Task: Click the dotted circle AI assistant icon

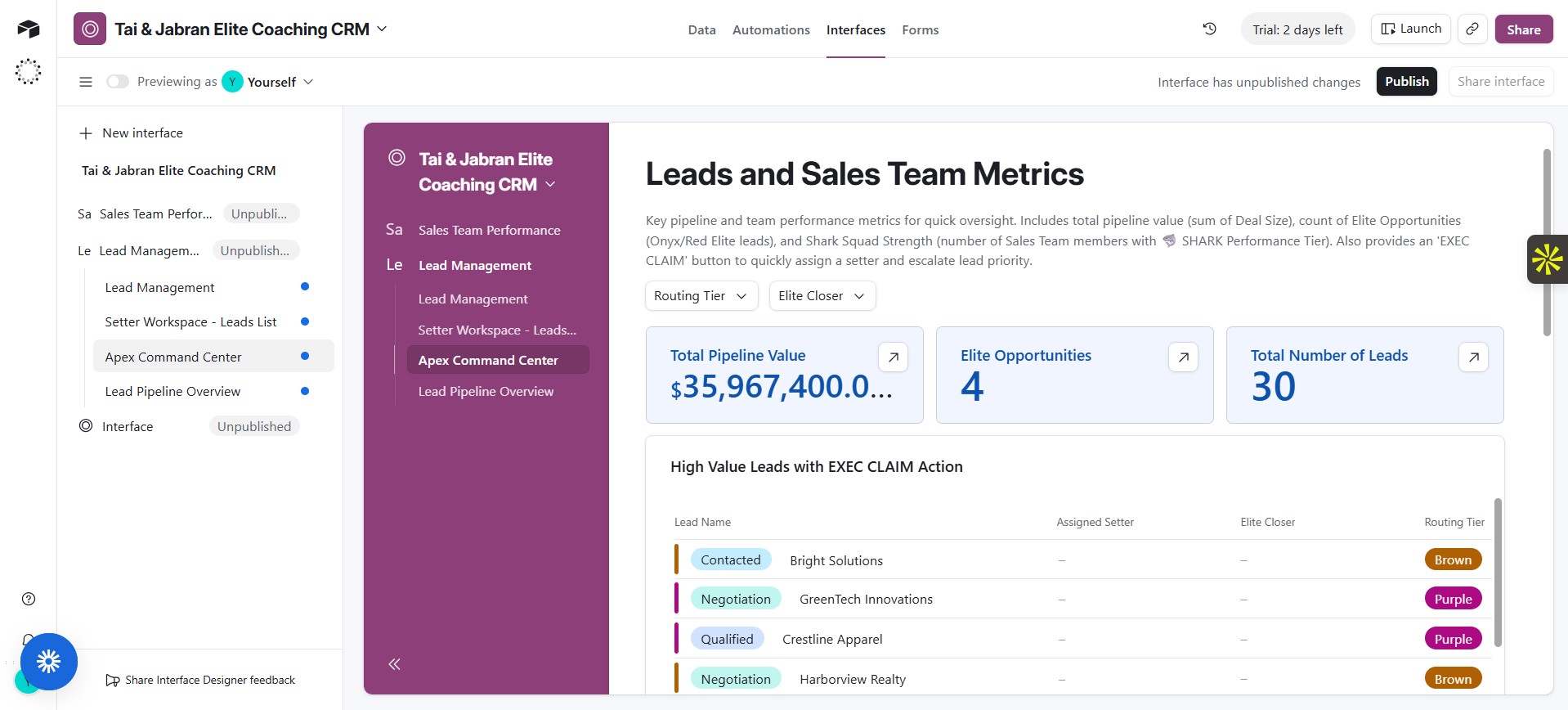Action: 29,72
